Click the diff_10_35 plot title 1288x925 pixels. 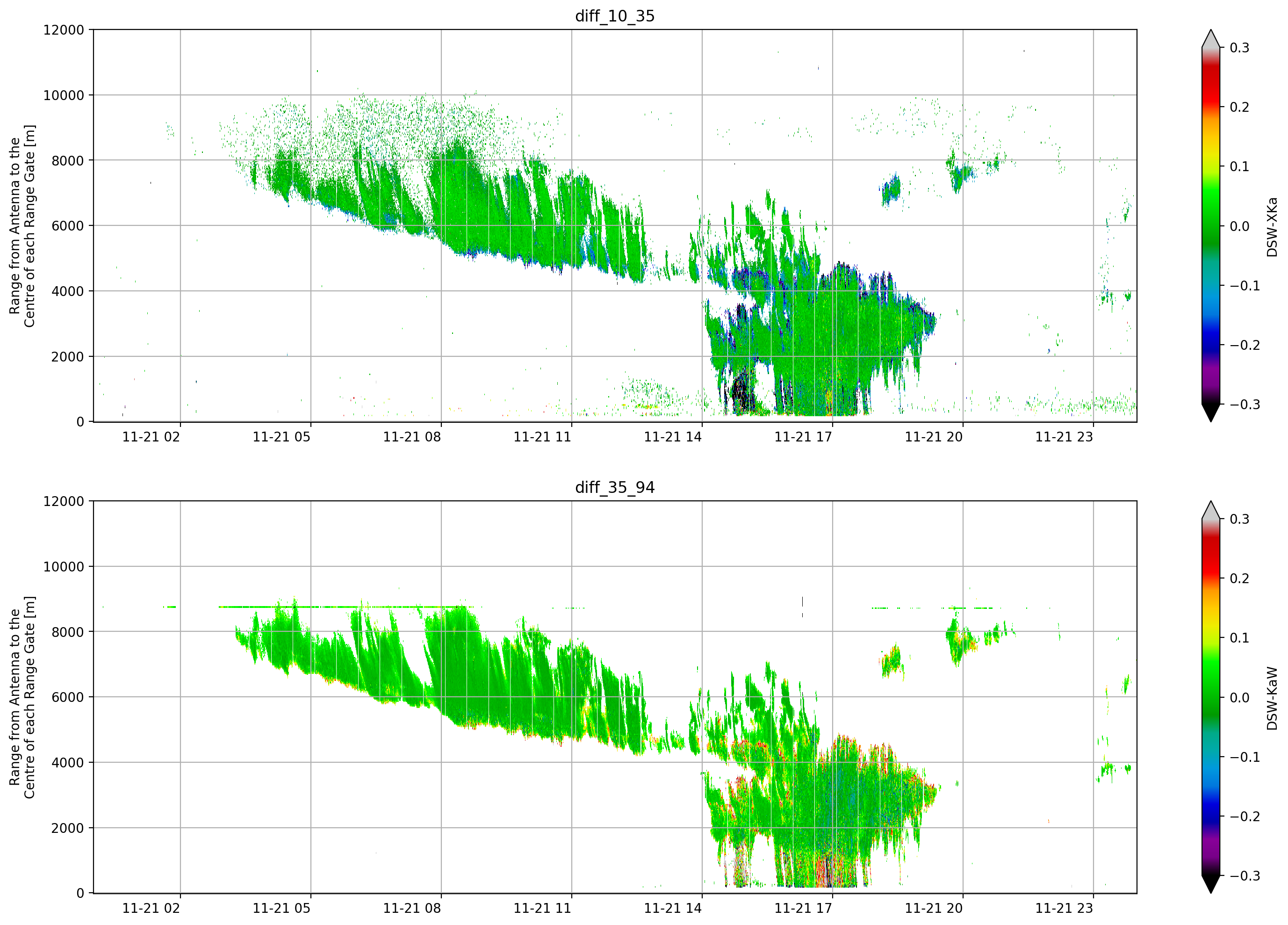pyautogui.click(x=614, y=16)
